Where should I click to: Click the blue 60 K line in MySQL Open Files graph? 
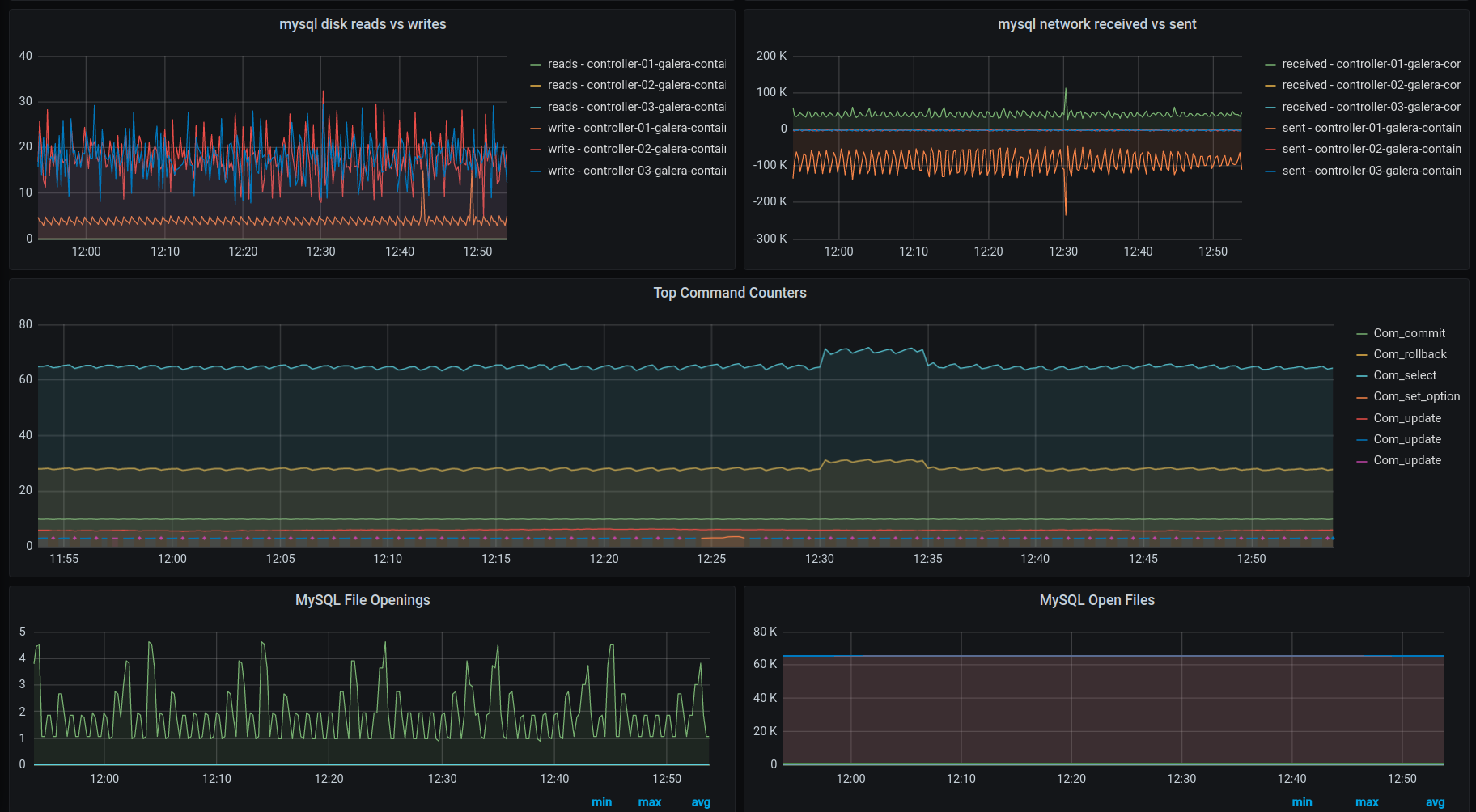[1113, 656]
